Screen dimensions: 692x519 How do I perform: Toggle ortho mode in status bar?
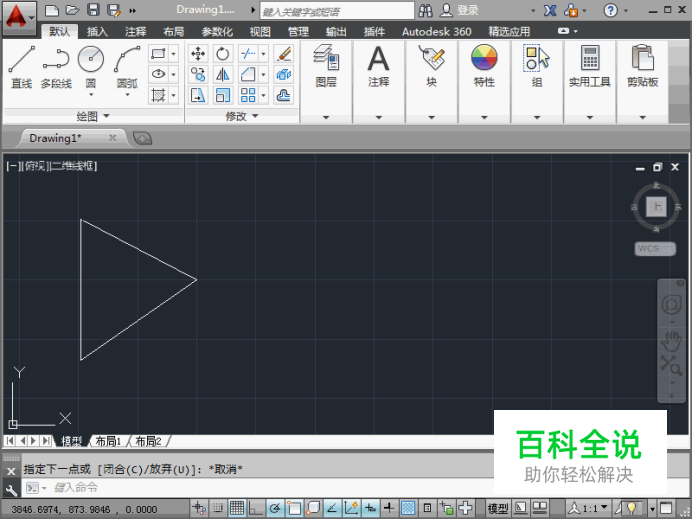pyautogui.click(x=256, y=508)
